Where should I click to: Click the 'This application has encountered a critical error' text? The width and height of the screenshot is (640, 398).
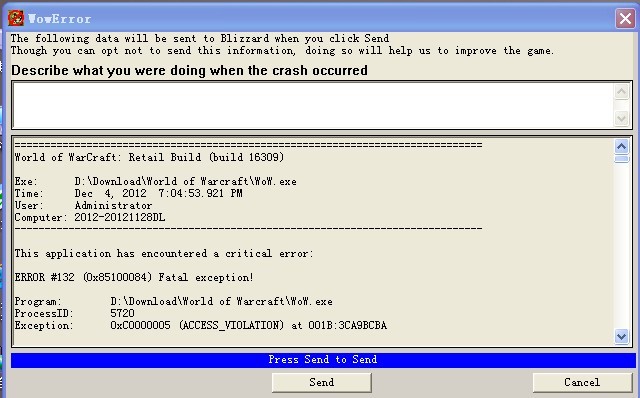click(164, 253)
